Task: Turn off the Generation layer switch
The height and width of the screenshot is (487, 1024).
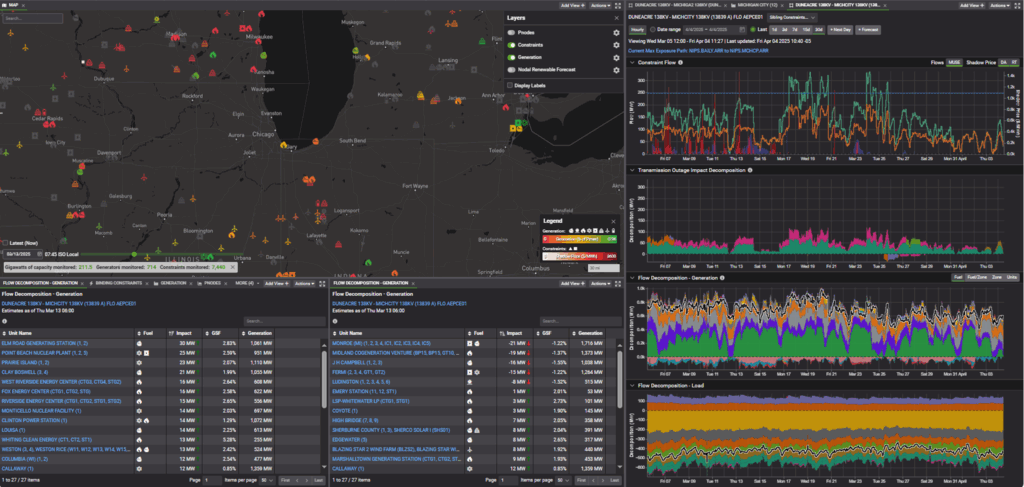Action: (512, 57)
